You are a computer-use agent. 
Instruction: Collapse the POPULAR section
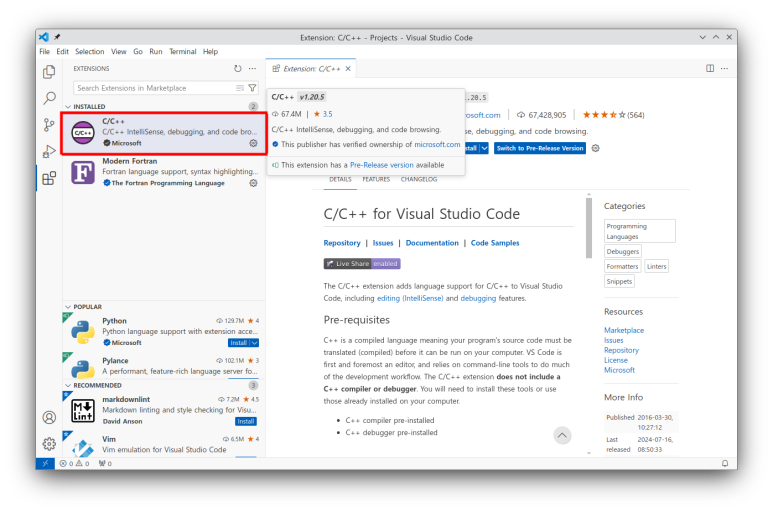click(68, 307)
